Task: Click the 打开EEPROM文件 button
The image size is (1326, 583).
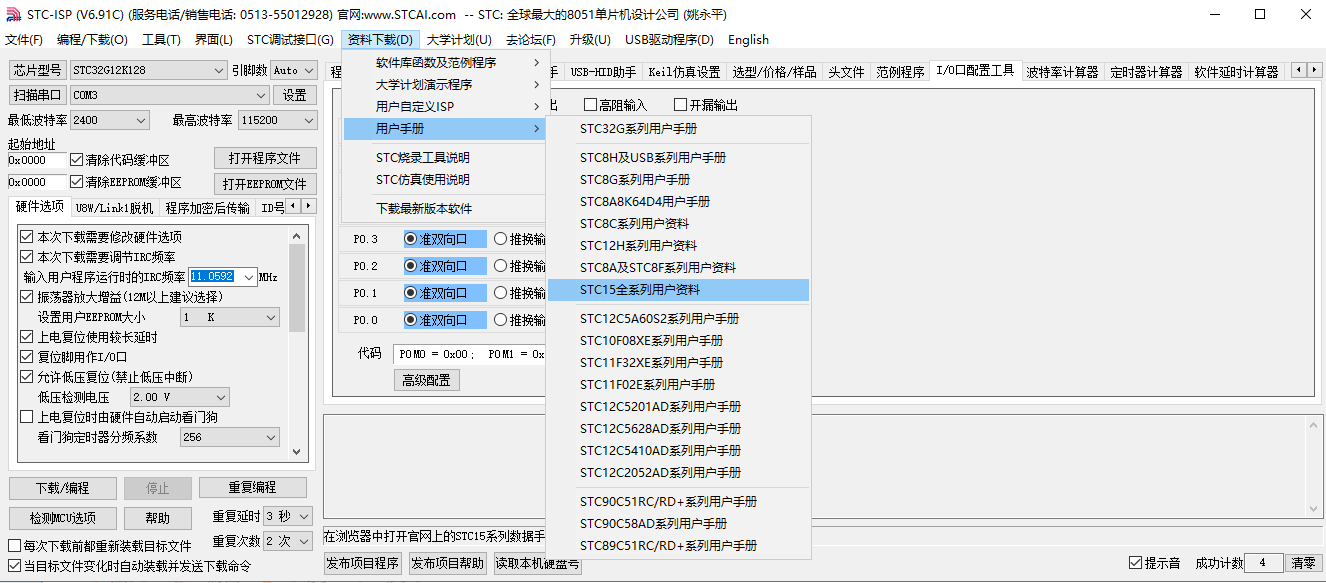Action: [x=265, y=184]
